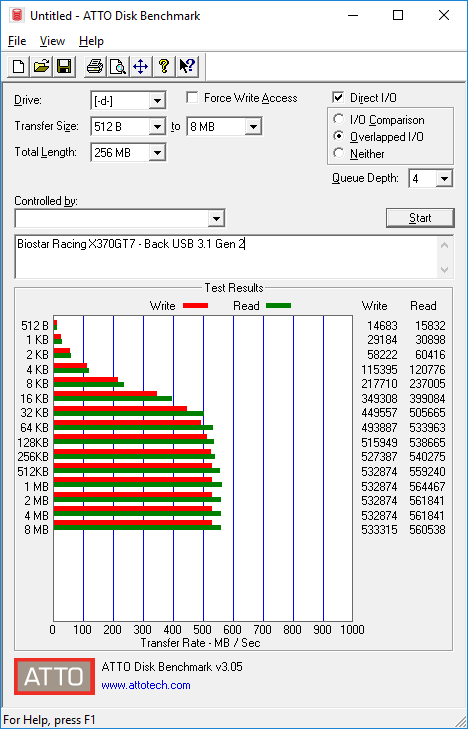Click the ATTO app icon in title bar
The width and height of the screenshot is (468, 729).
pos(17,15)
